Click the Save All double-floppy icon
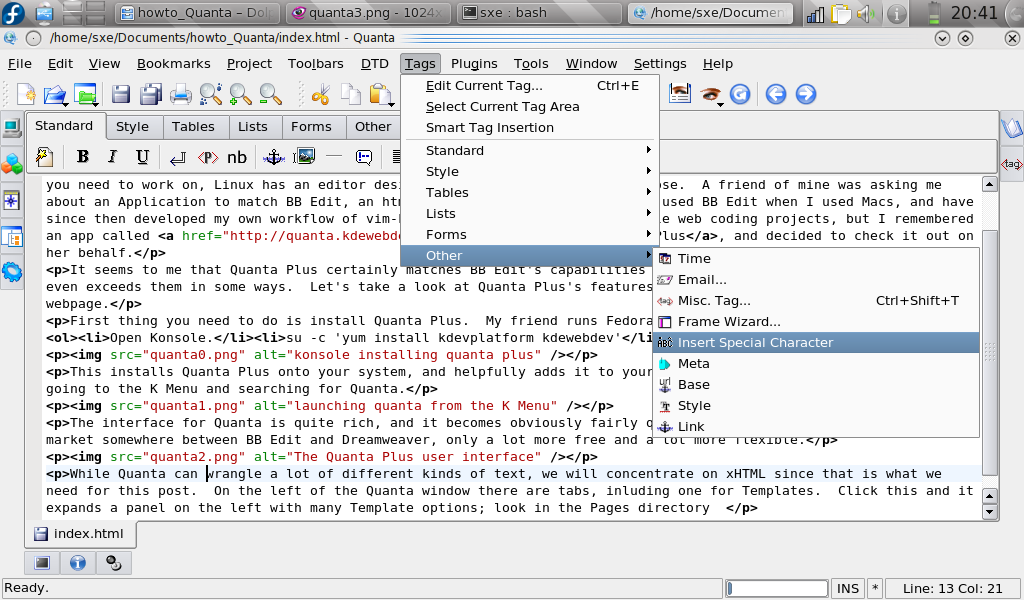The image size is (1024, 600). click(151, 94)
